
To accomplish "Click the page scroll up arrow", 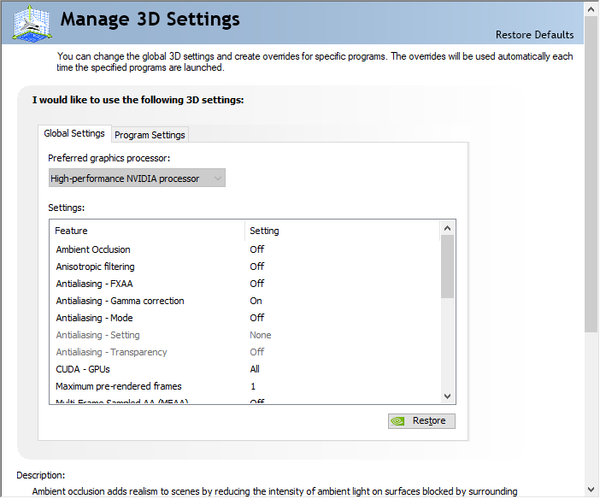I will [591, 10].
